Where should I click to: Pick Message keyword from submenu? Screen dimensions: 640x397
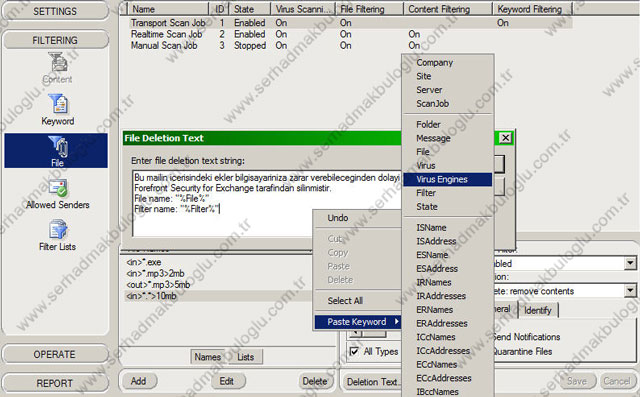447,138
